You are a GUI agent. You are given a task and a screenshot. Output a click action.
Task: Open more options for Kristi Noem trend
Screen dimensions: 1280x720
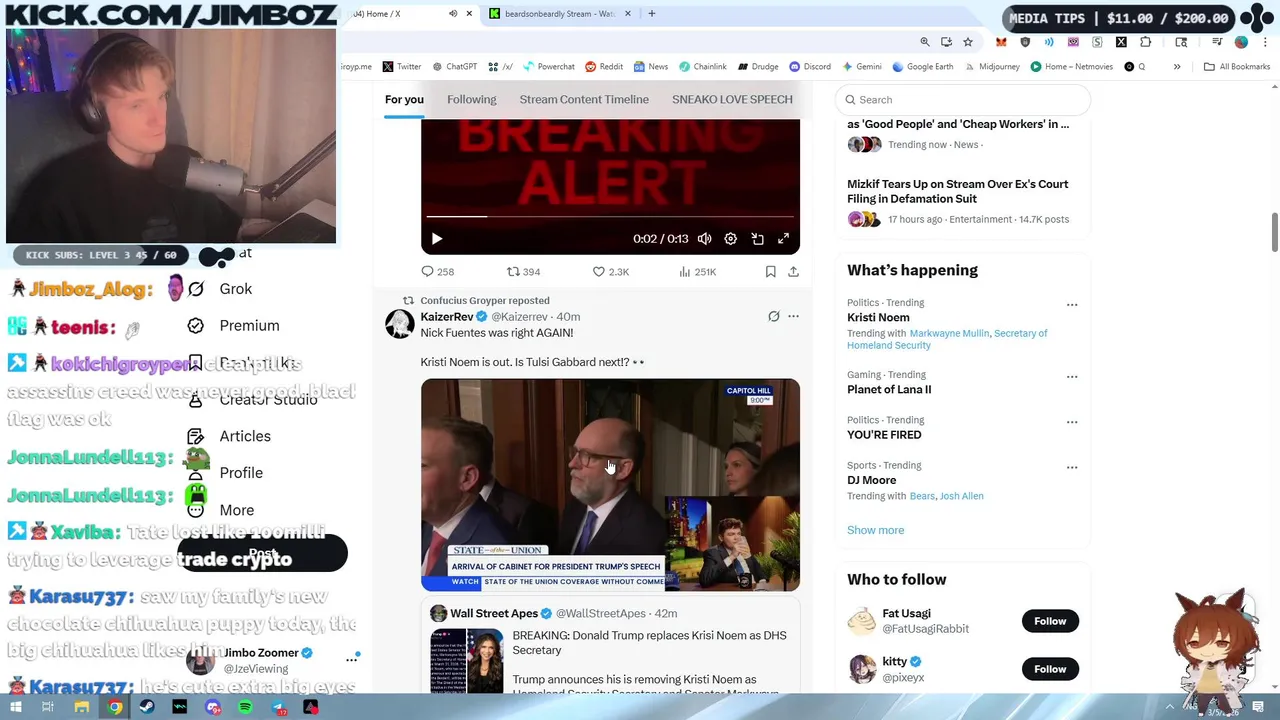(x=1072, y=304)
